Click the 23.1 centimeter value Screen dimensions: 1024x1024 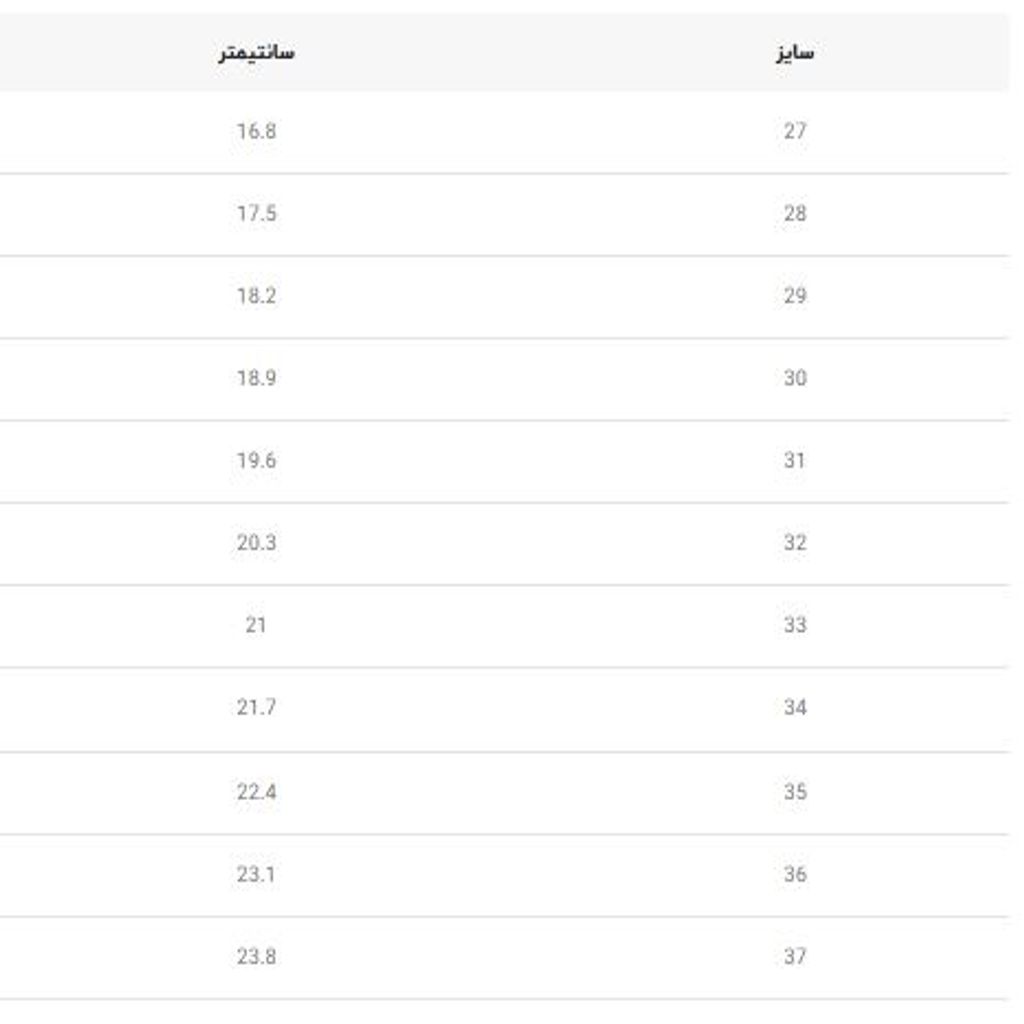256,874
